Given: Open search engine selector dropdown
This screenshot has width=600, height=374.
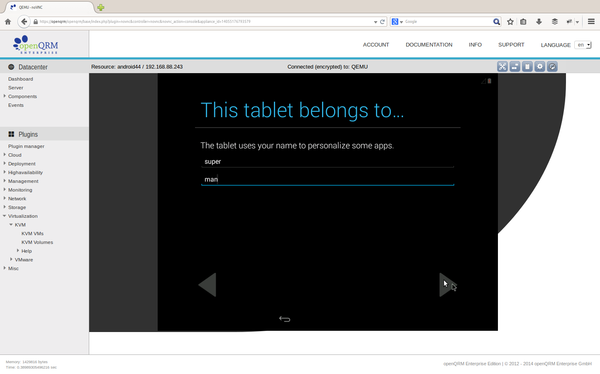Looking at the screenshot, I should coord(397,22).
